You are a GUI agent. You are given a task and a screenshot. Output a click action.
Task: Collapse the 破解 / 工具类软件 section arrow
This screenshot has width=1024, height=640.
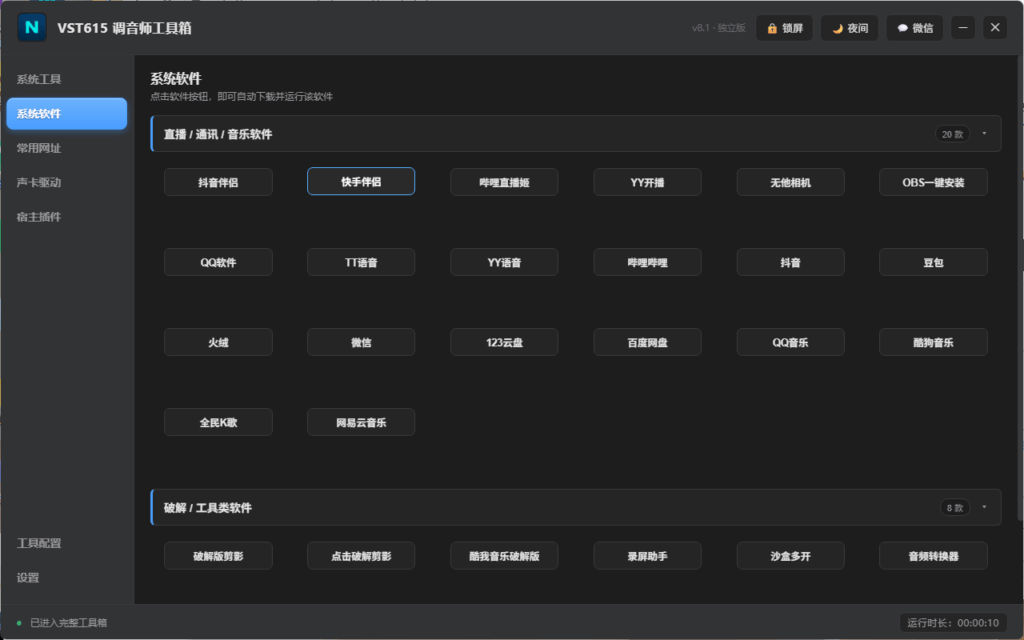984,507
